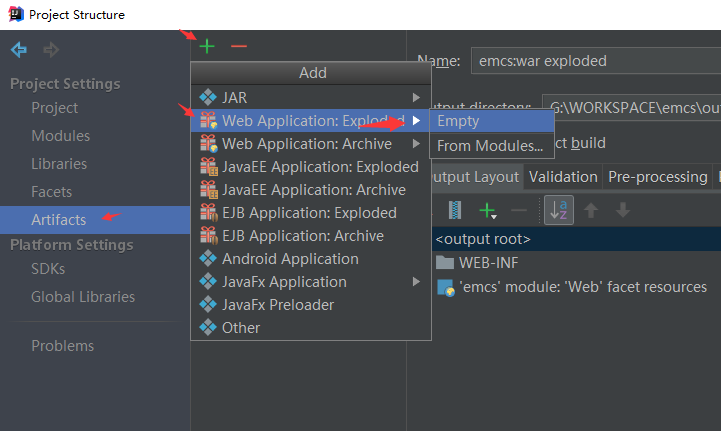Open Global Libraries settings
This screenshot has height=431, width=721.
83,297
